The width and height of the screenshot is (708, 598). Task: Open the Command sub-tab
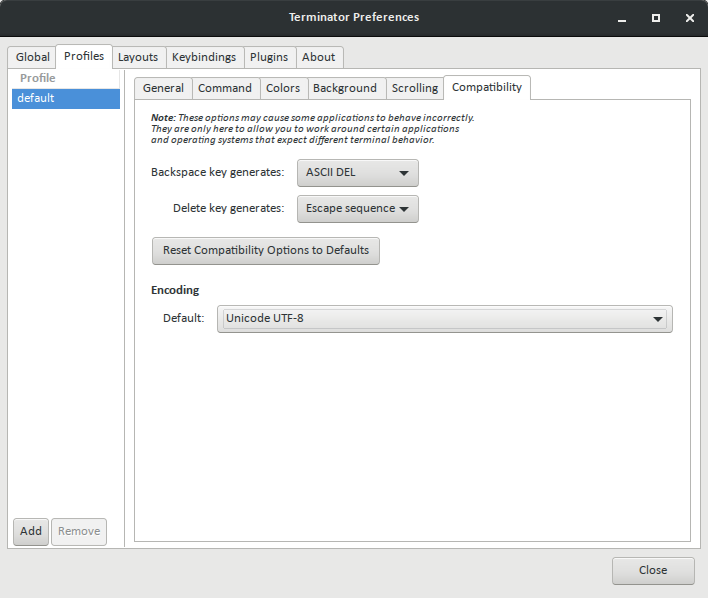(x=225, y=88)
